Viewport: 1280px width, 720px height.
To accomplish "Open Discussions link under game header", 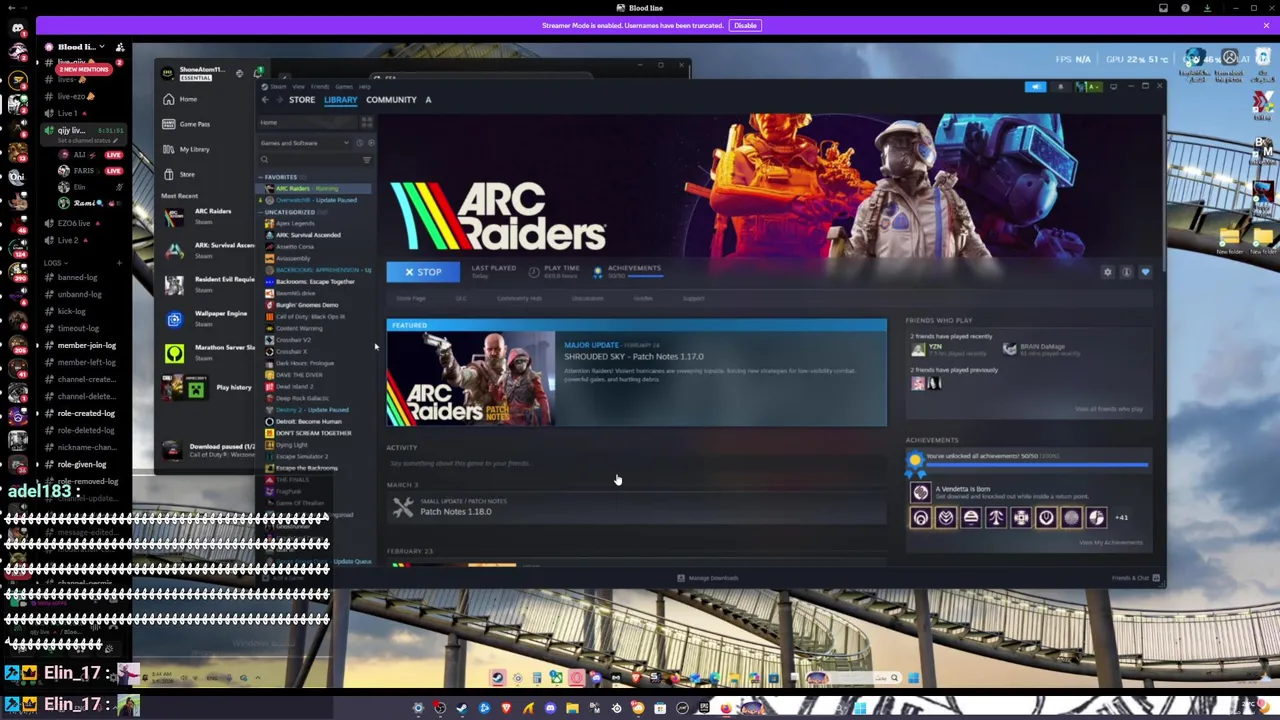I will [x=587, y=298].
